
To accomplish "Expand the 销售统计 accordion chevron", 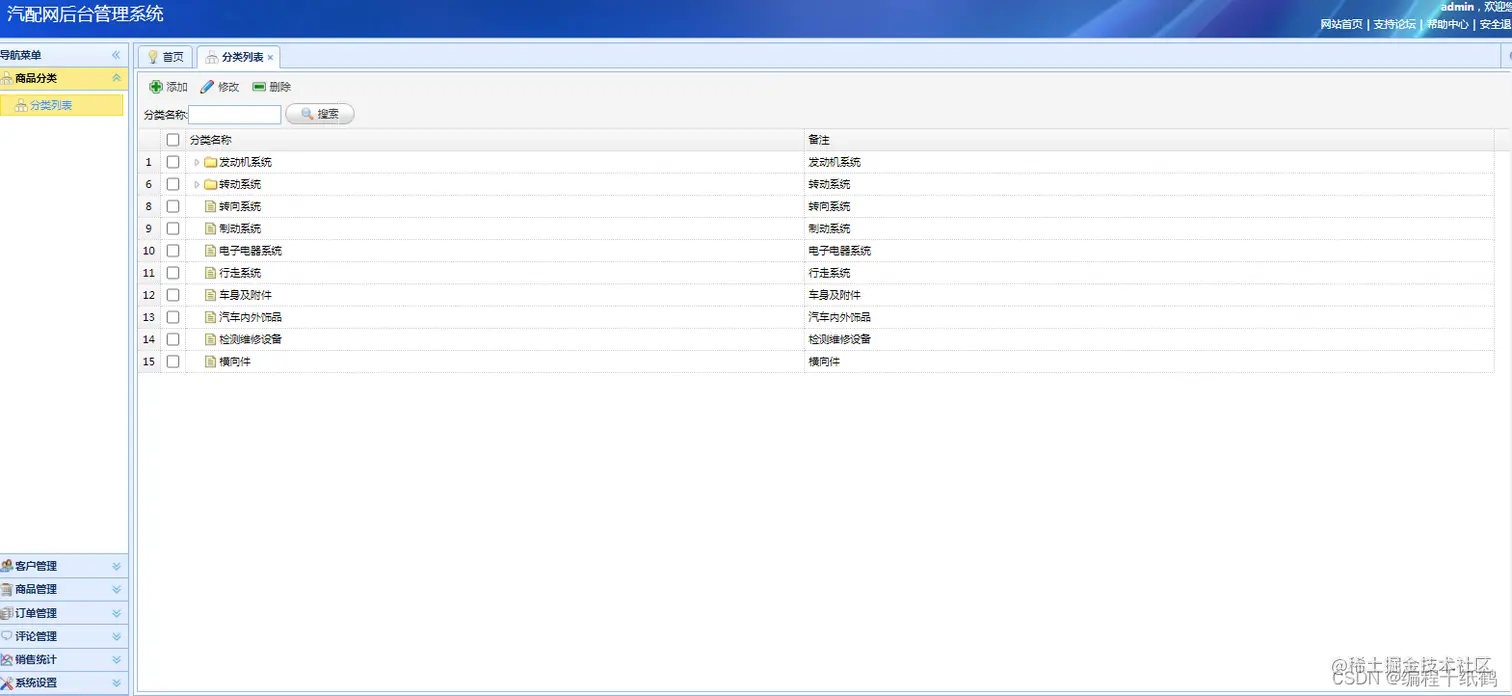I will click(116, 660).
